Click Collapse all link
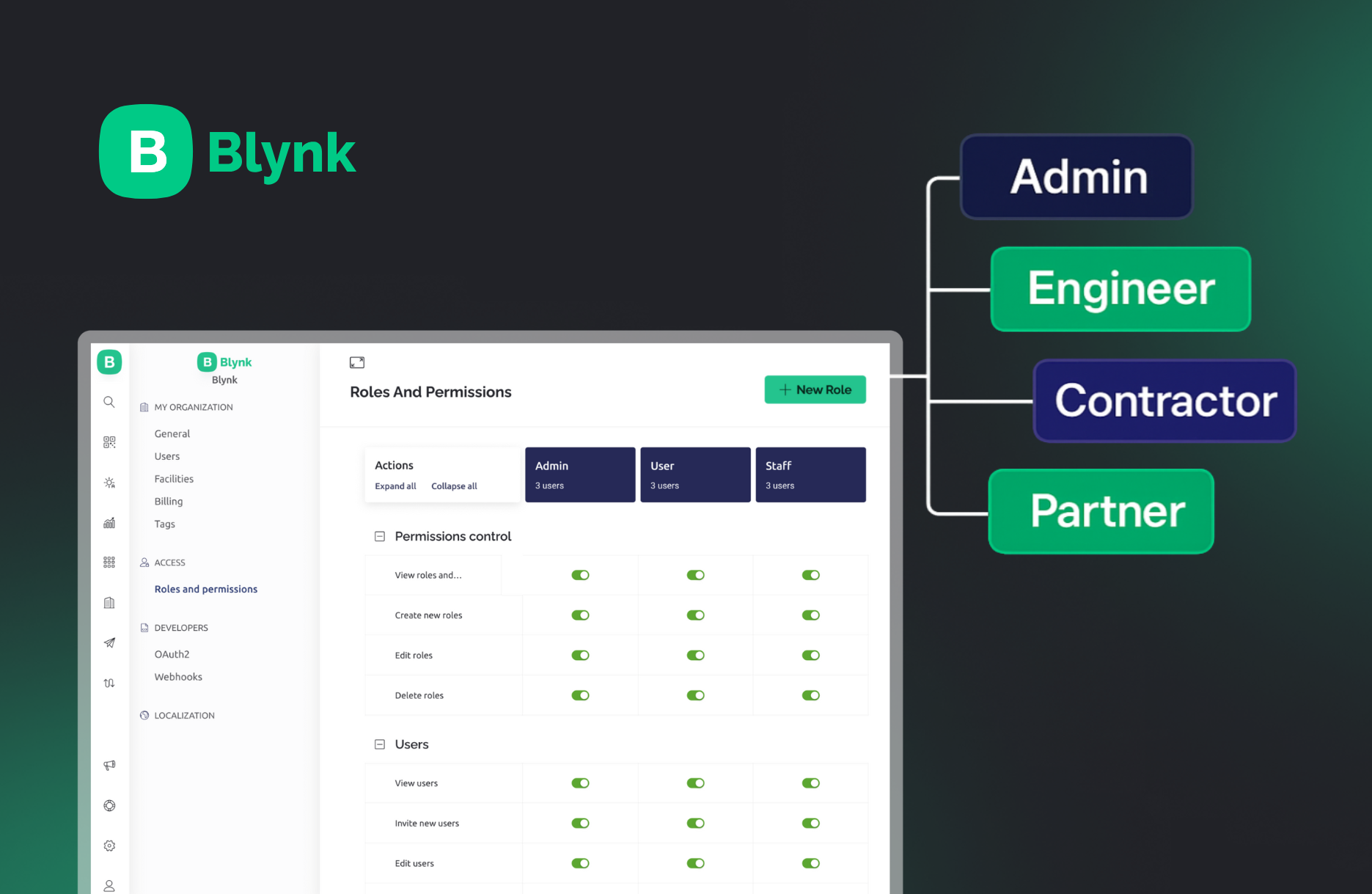 tap(454, 486)
